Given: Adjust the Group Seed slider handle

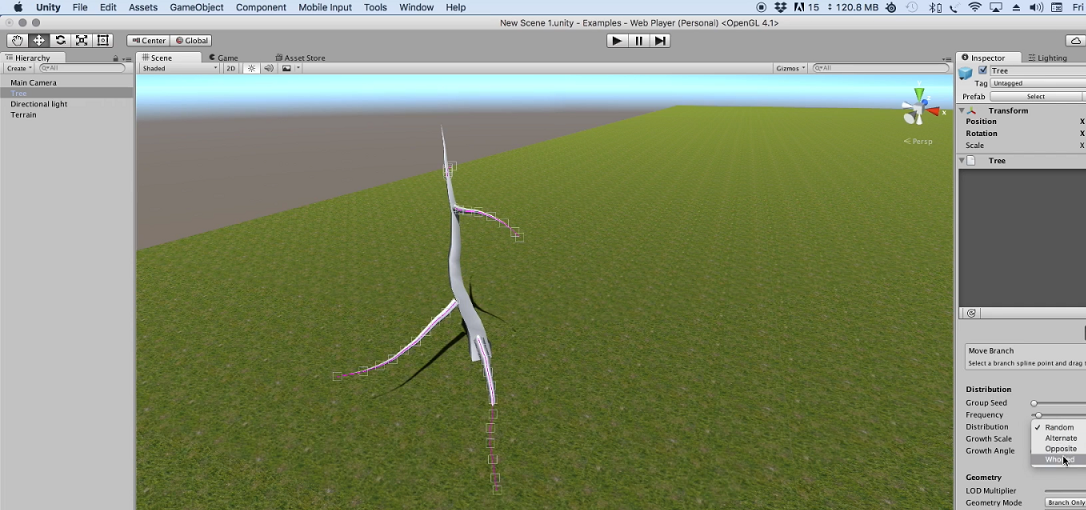Looking at the screenshot, I should (x=1034, y=403).
